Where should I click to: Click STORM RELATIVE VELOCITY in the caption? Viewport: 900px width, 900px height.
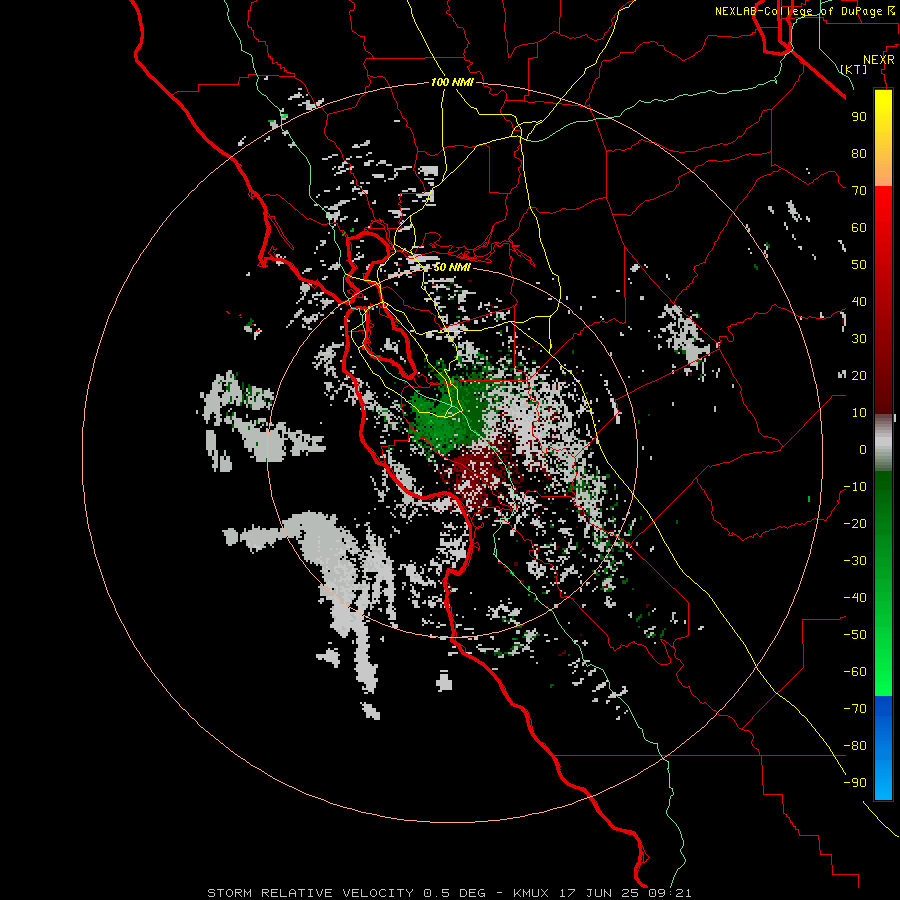(310, 893)
